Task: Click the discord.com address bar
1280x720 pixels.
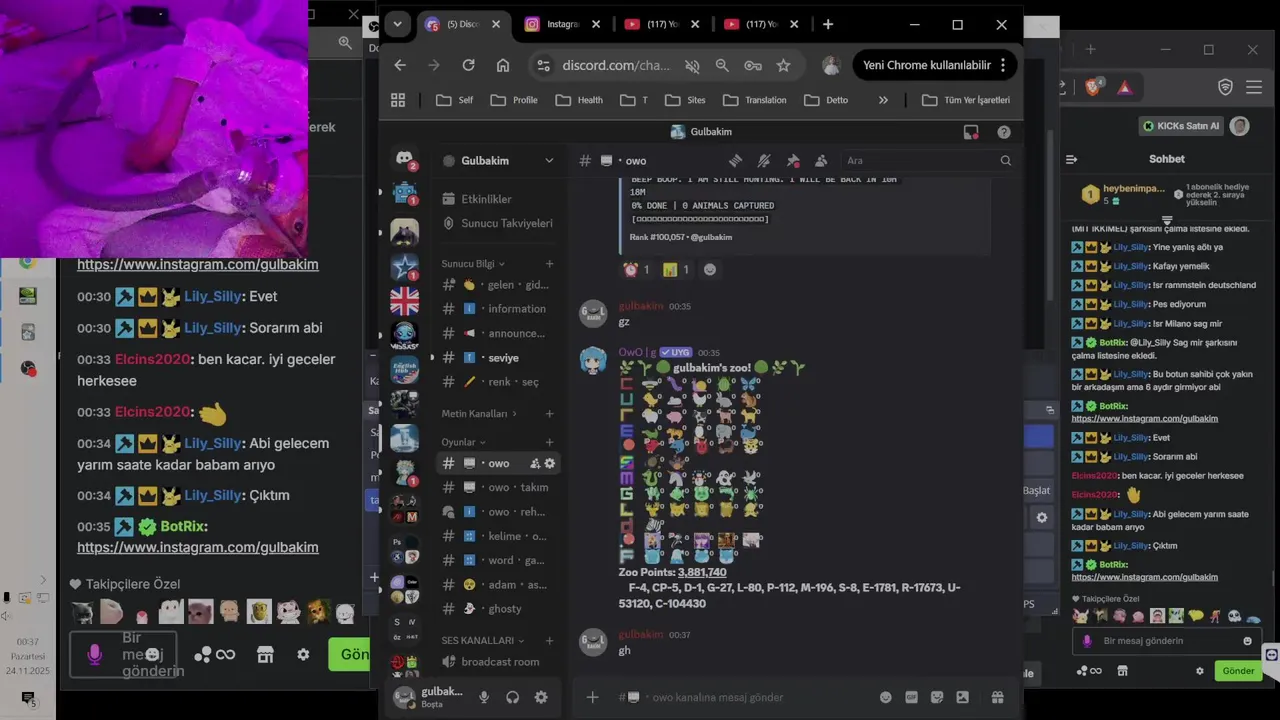Action: (616, 65)
